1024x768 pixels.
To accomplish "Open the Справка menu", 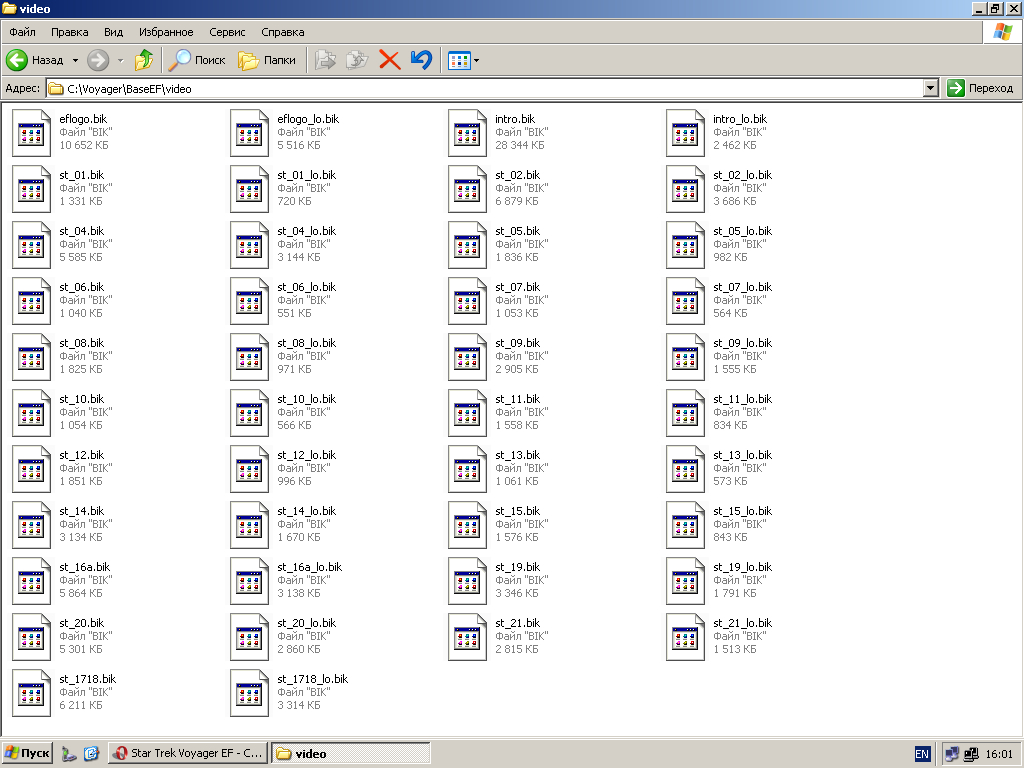I will pyautogui.click(x=283, y=32).
